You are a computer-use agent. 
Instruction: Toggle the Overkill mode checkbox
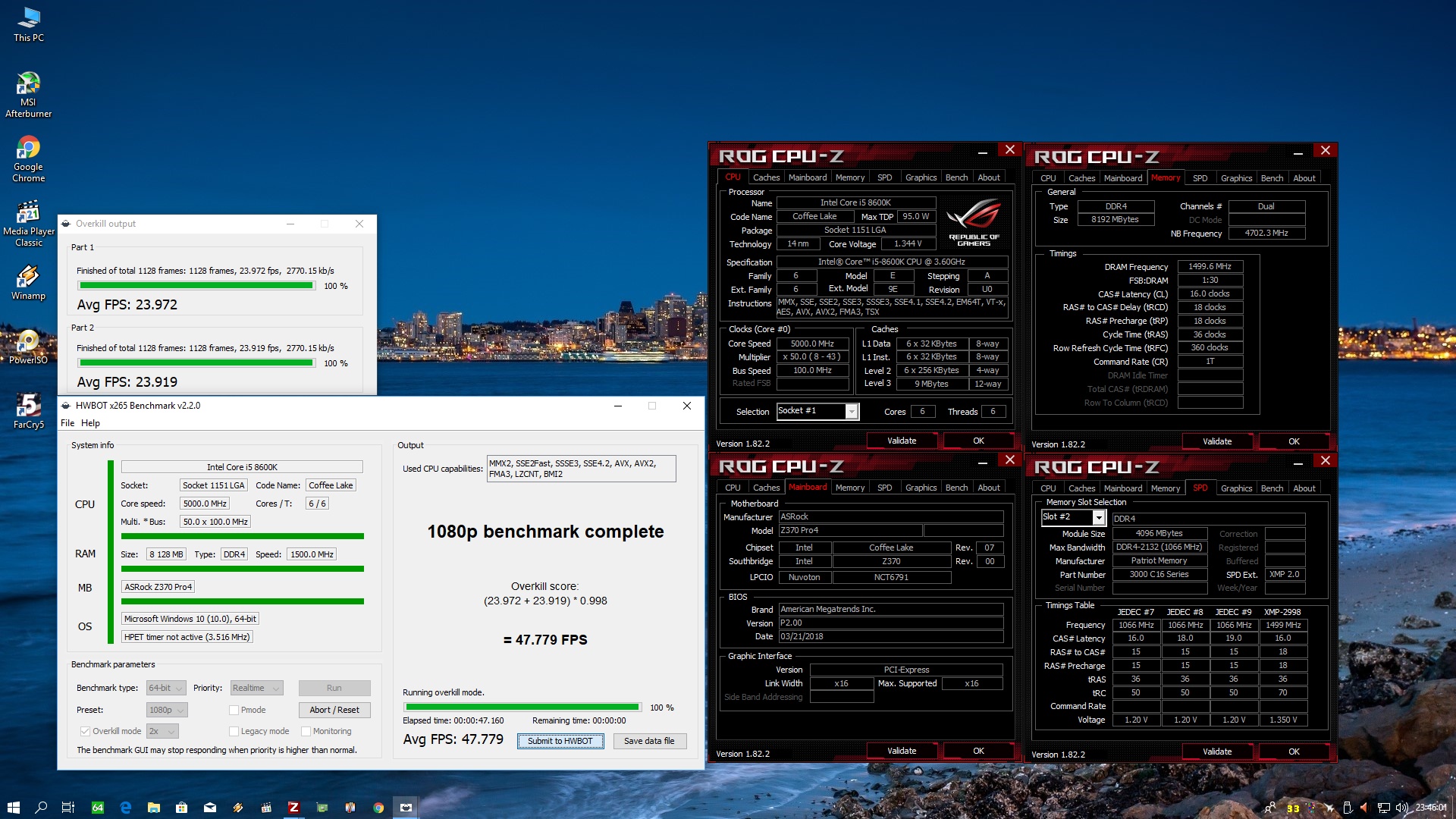(x=85, y=731)
